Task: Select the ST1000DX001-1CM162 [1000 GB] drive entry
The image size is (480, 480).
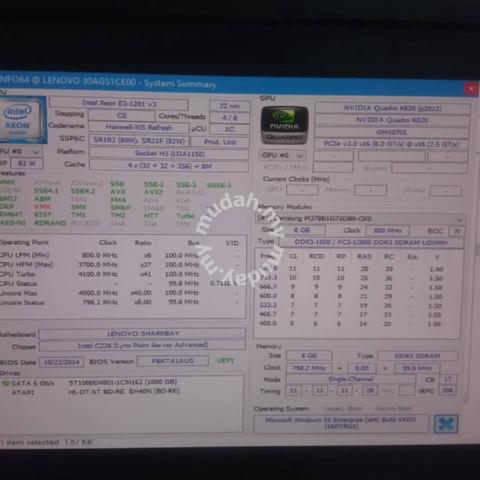Action: tap(123, 382)
